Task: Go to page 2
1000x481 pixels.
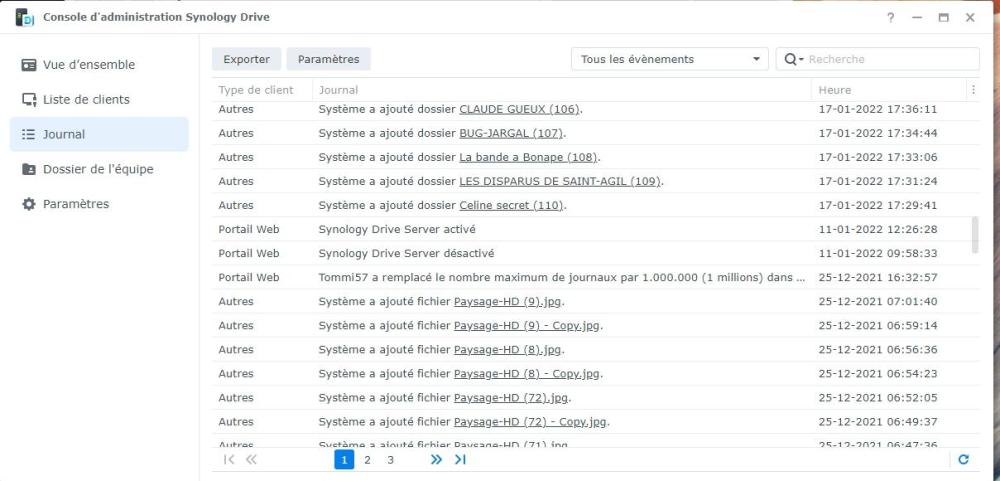Action: (367, 459)
